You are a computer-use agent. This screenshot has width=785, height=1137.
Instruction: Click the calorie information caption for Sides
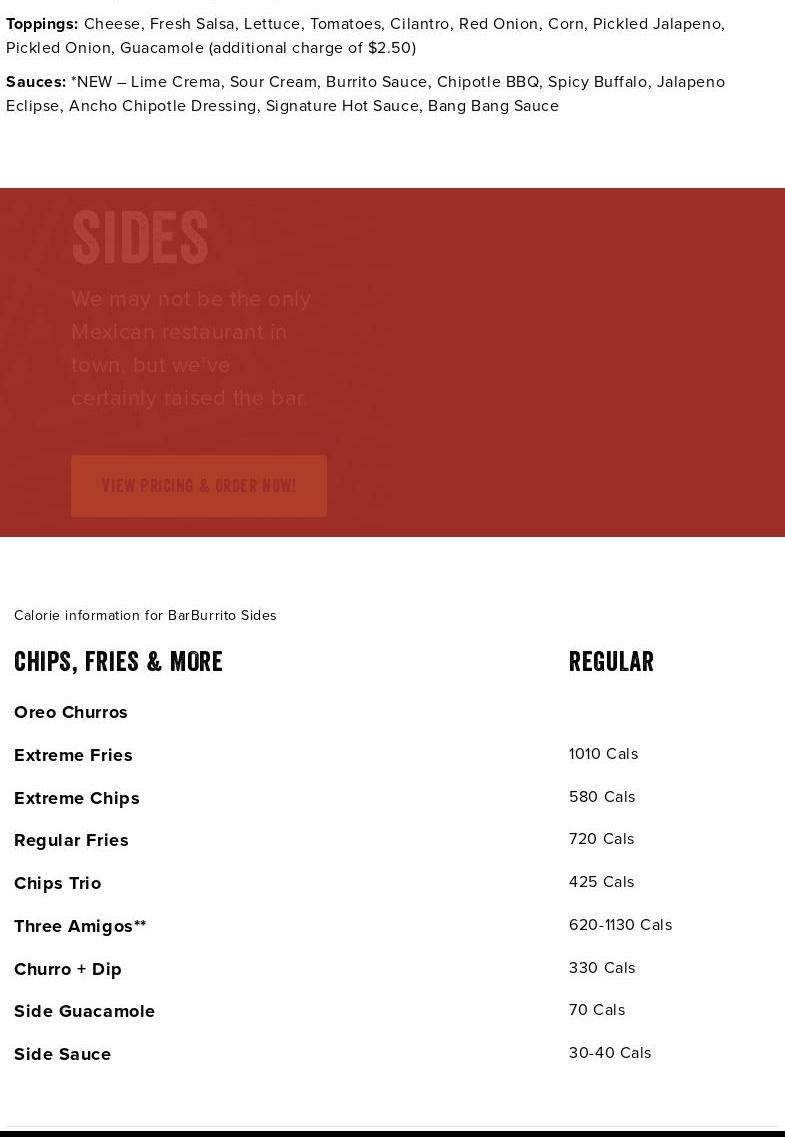point(145,615)
